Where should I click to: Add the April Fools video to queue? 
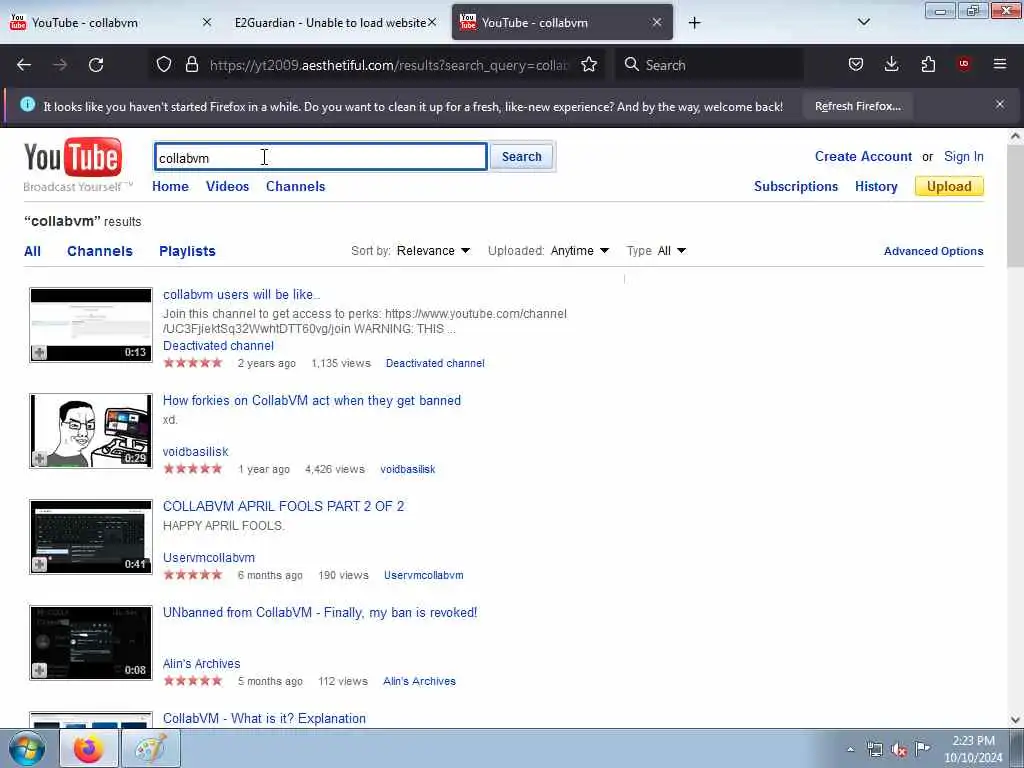[39, 564]
